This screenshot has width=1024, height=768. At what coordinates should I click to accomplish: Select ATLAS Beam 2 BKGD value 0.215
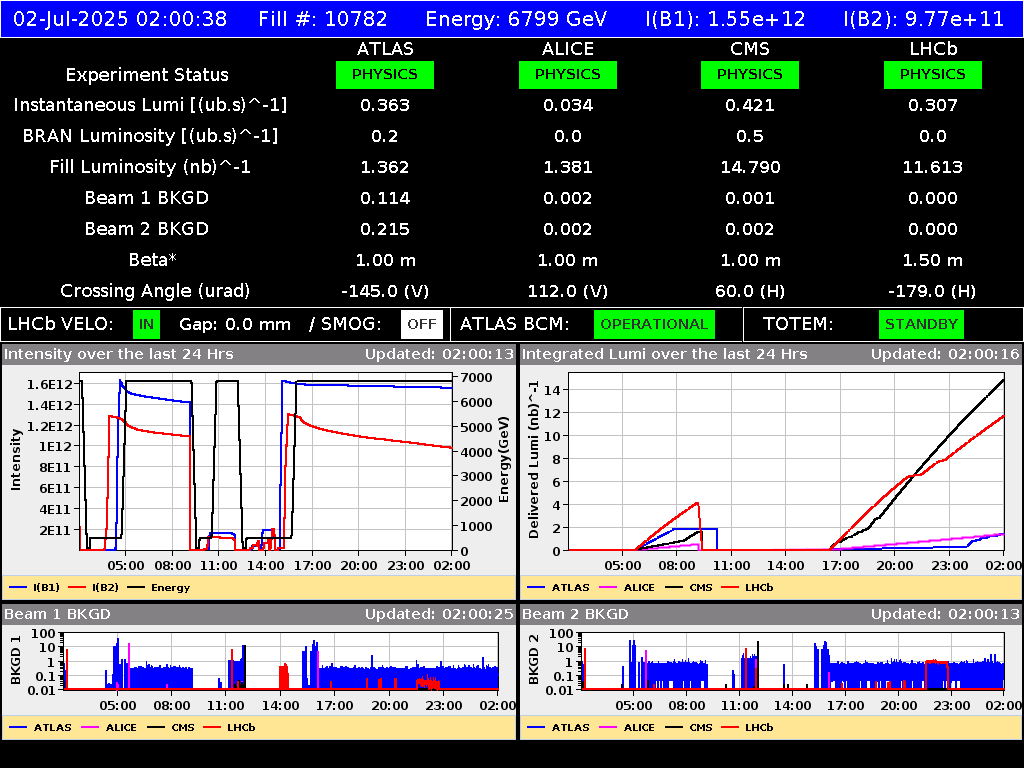click(x=385, y=229)
